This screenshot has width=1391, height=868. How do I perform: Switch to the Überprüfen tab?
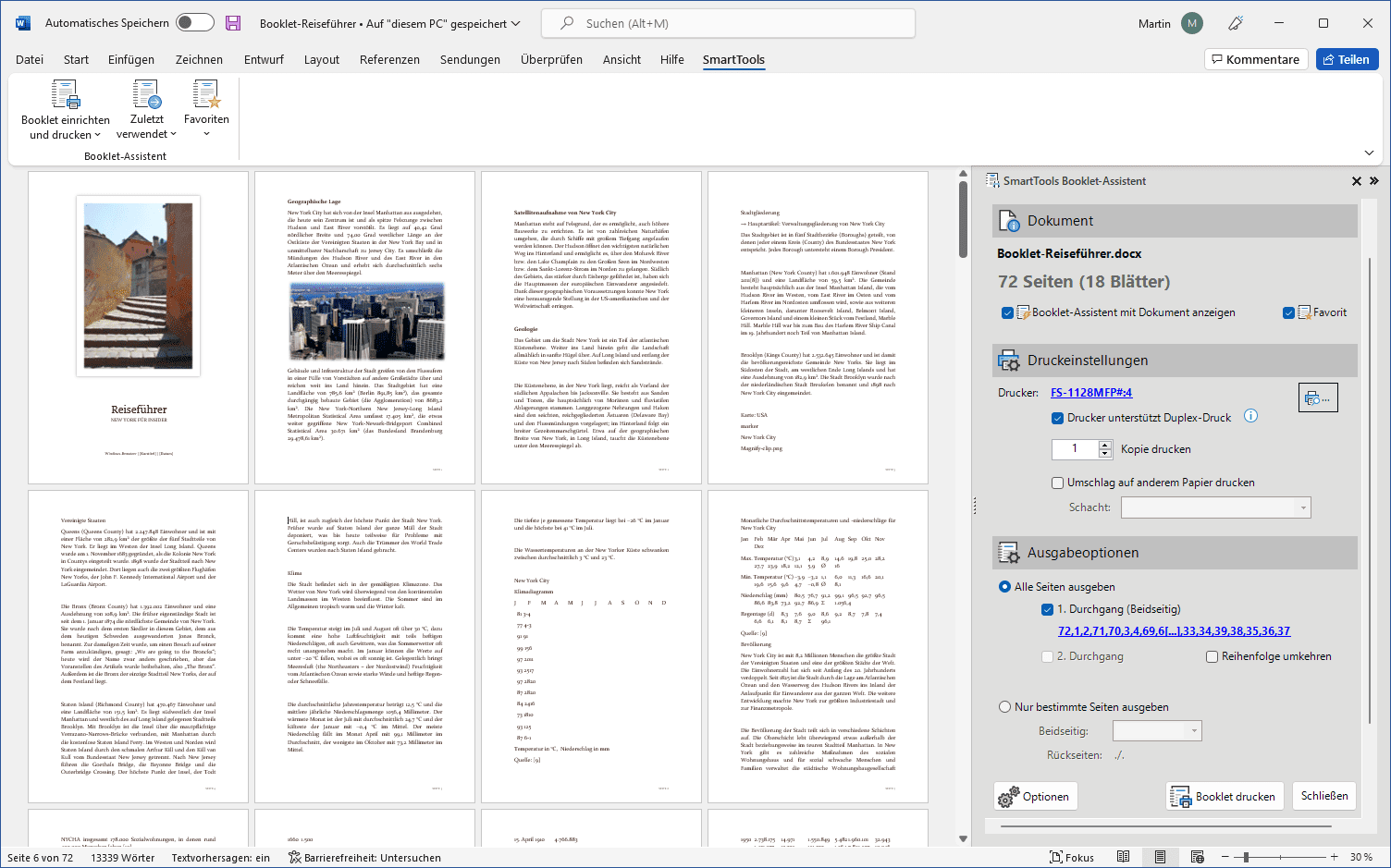(551, 59)
